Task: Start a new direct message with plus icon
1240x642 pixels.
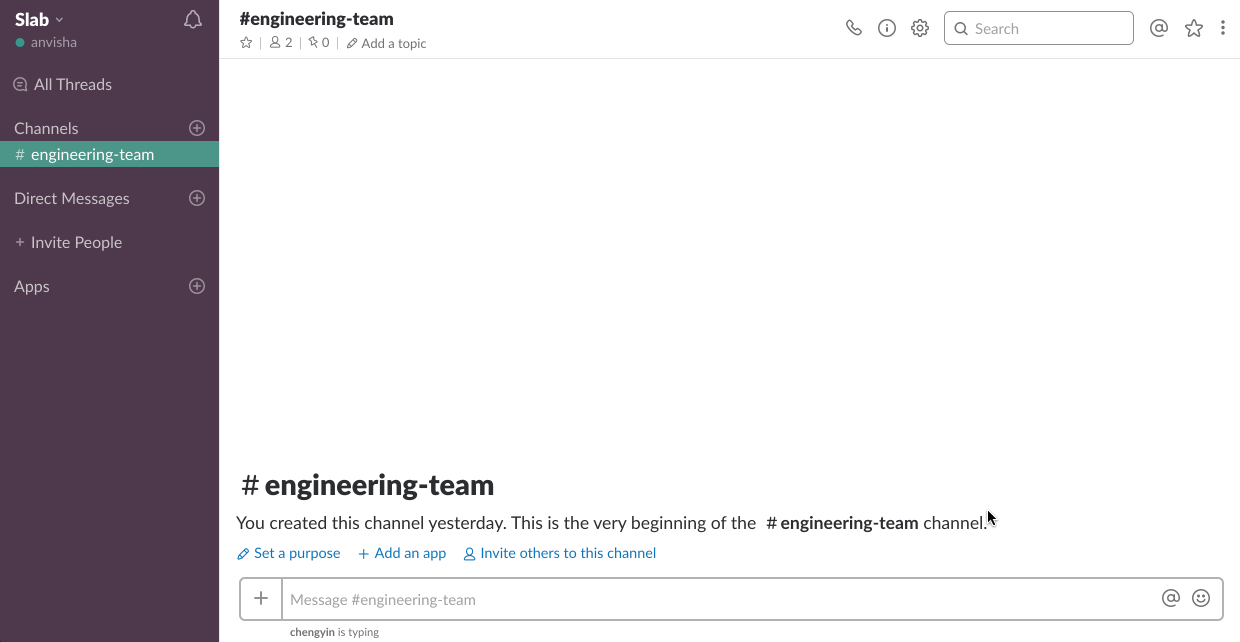Action: [197, 198]
